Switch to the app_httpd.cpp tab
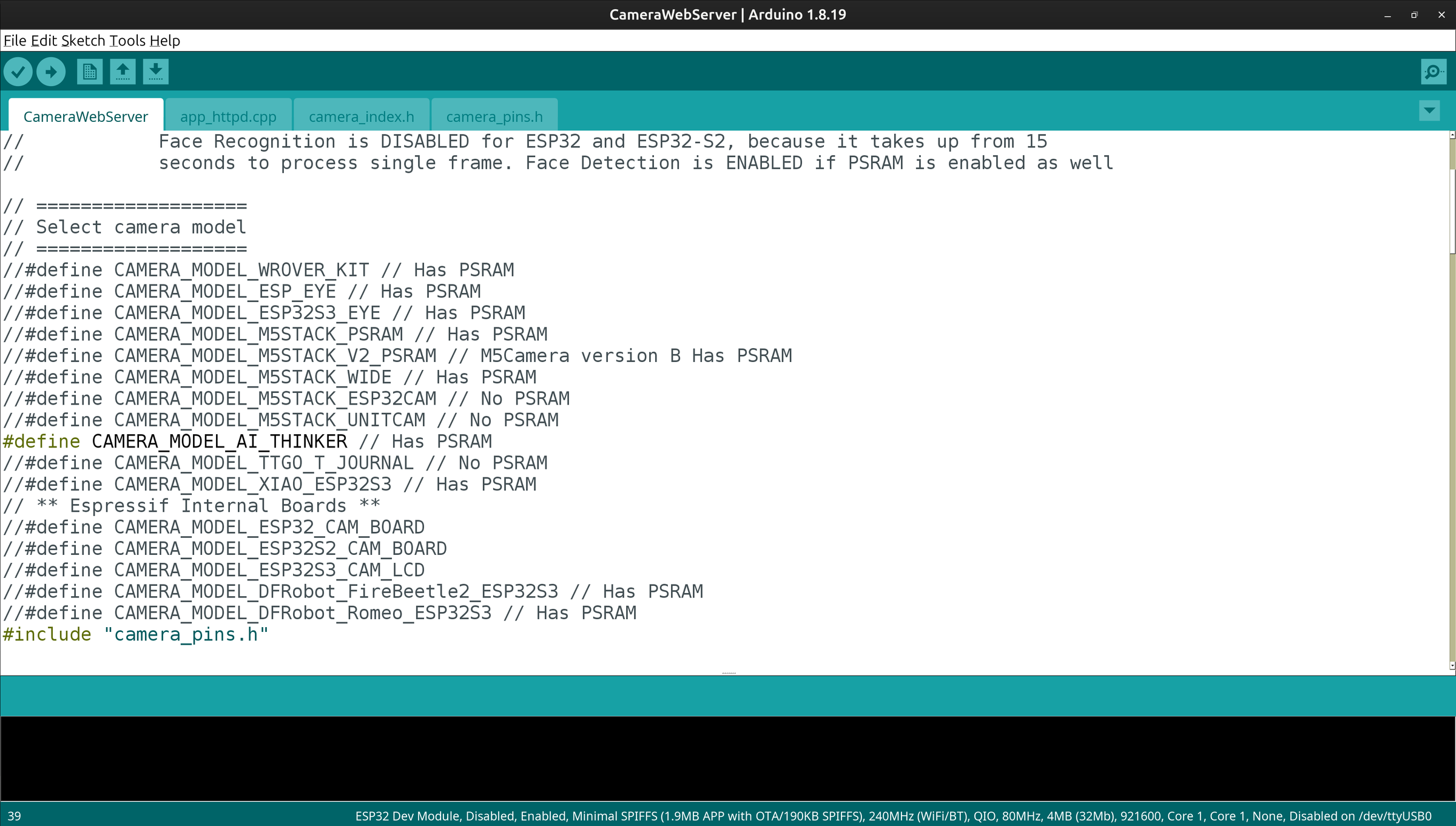This screenshot has height=826, width=1456. (229, 116)
